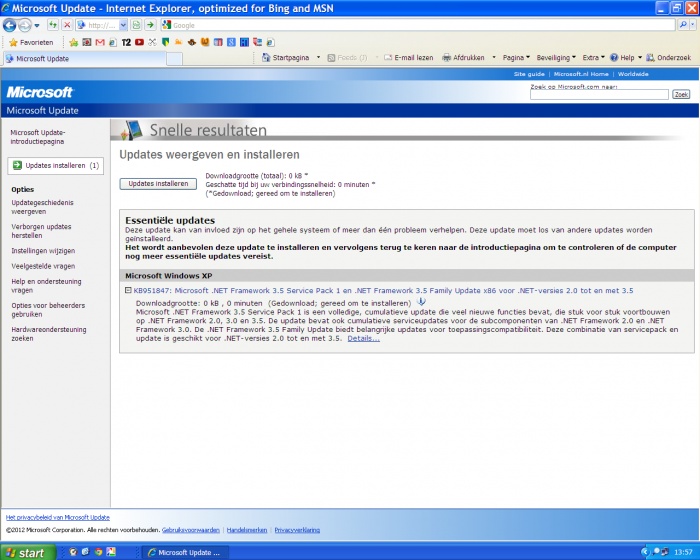Open the Microsoft.nl Home link
Image resolution: width=700 pixels, height=560 pixels.
click(x=581, y=74)
